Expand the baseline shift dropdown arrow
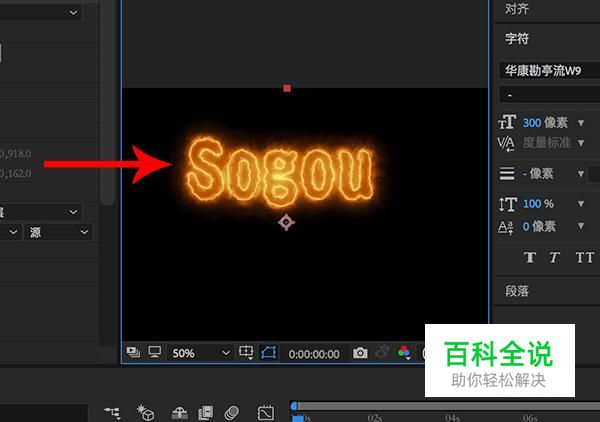The width and height of the screenshot is (600, 422). pos(581,226)
